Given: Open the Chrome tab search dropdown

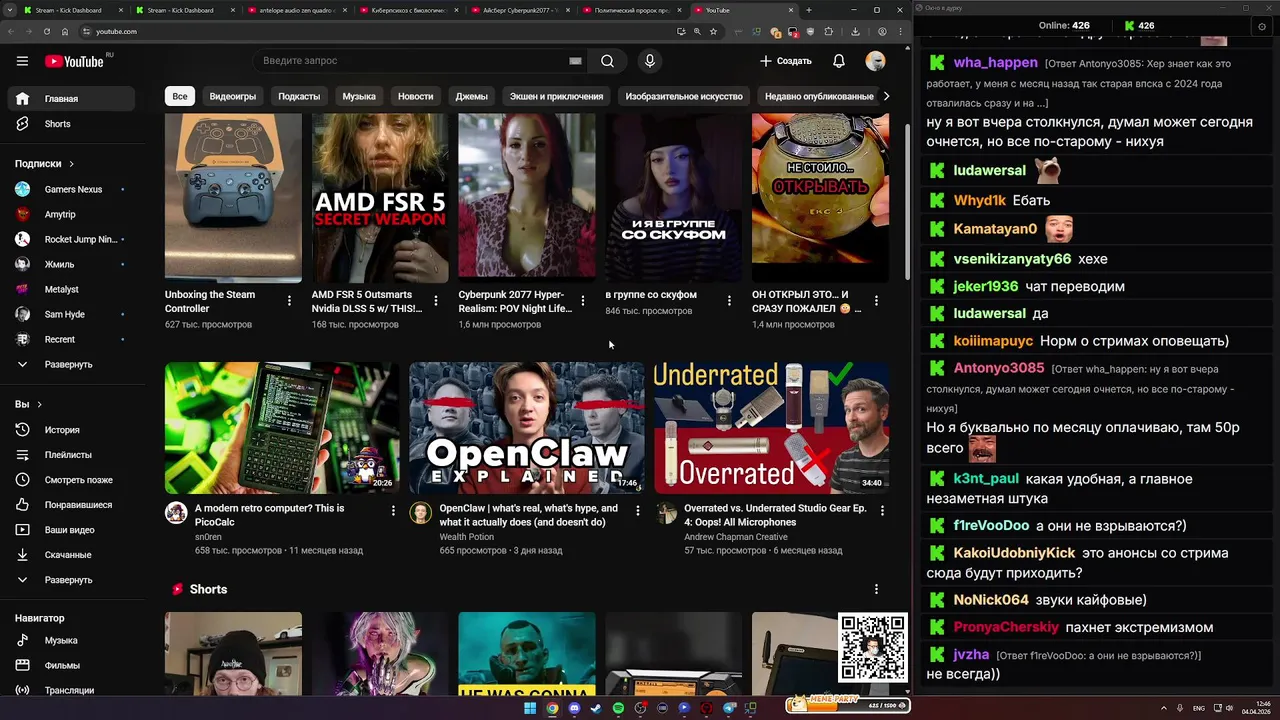Looking at the screenshot, I should pyautogui.click(x=11, y=10).
